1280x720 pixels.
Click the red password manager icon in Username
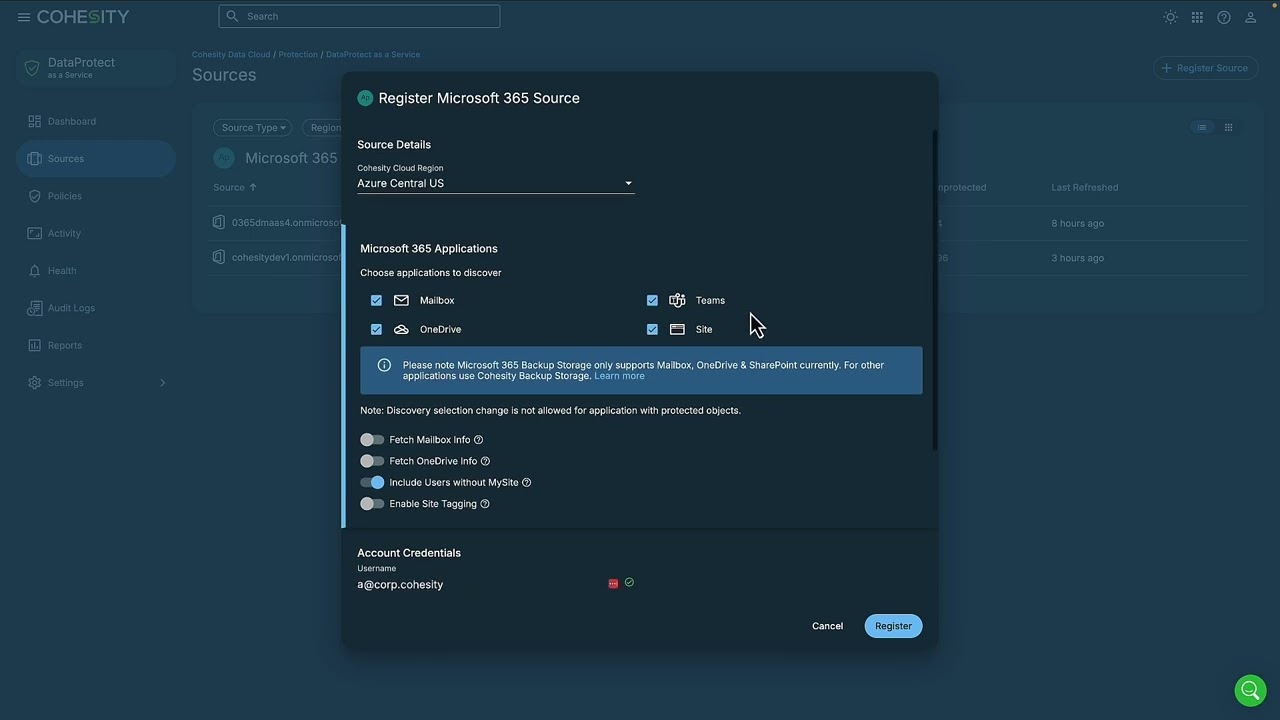click(x=613, y=583)
